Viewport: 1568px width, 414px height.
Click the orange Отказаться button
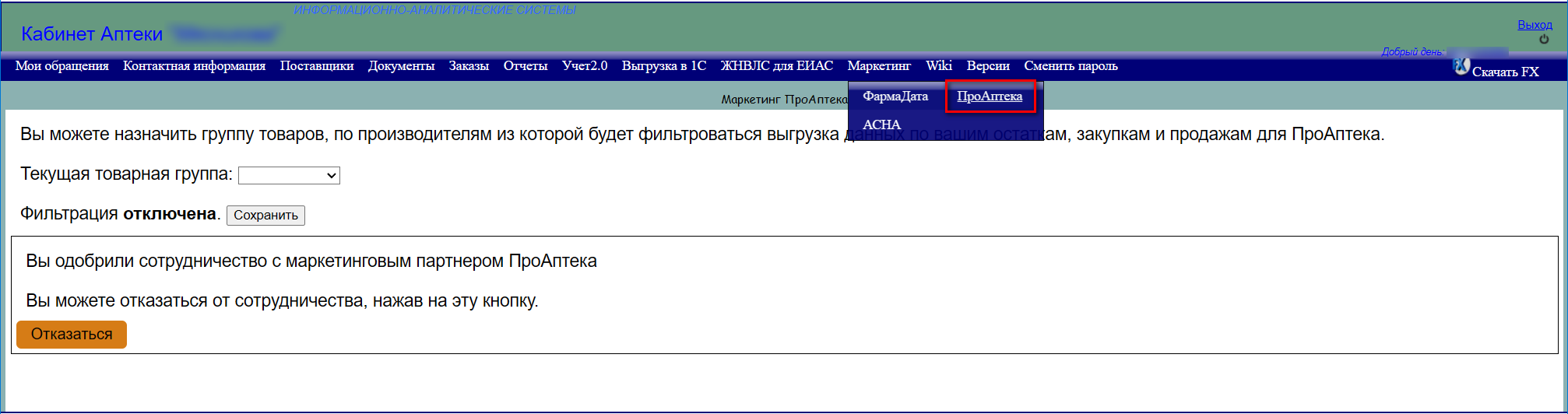72,335
